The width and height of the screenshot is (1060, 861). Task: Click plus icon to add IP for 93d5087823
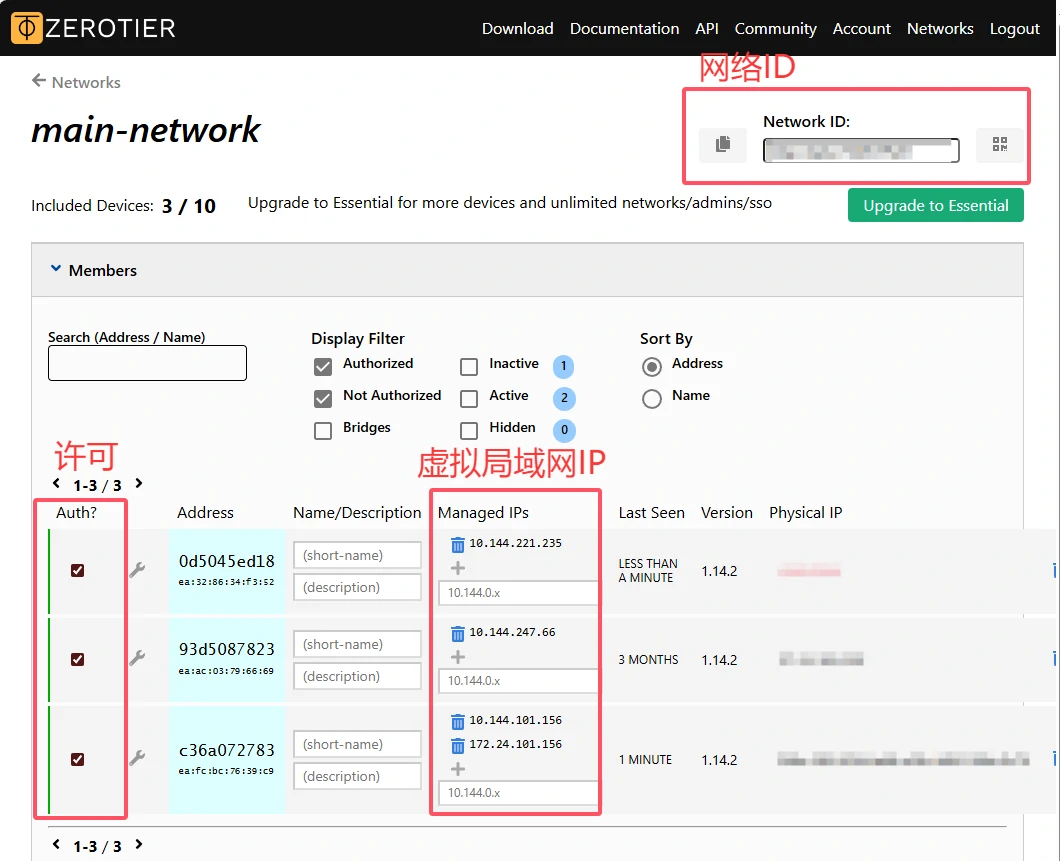coord(458,657)
